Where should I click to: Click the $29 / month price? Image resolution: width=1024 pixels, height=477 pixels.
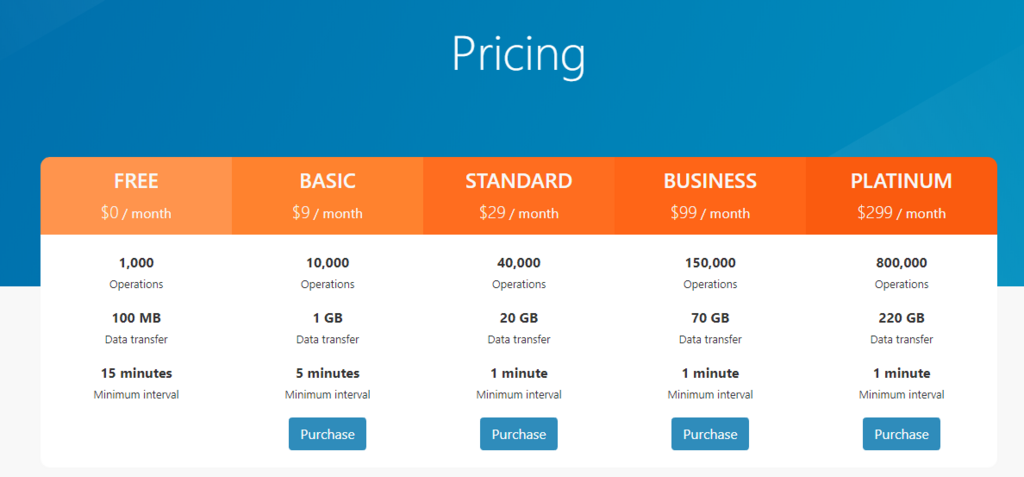(519, 213)
